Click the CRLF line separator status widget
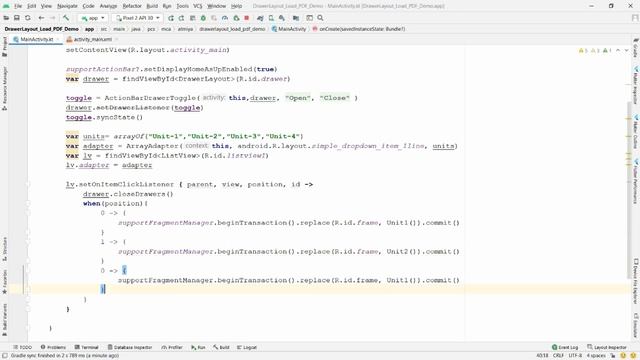The width and height of the screenshot is (640, 360). pos(558,356)
